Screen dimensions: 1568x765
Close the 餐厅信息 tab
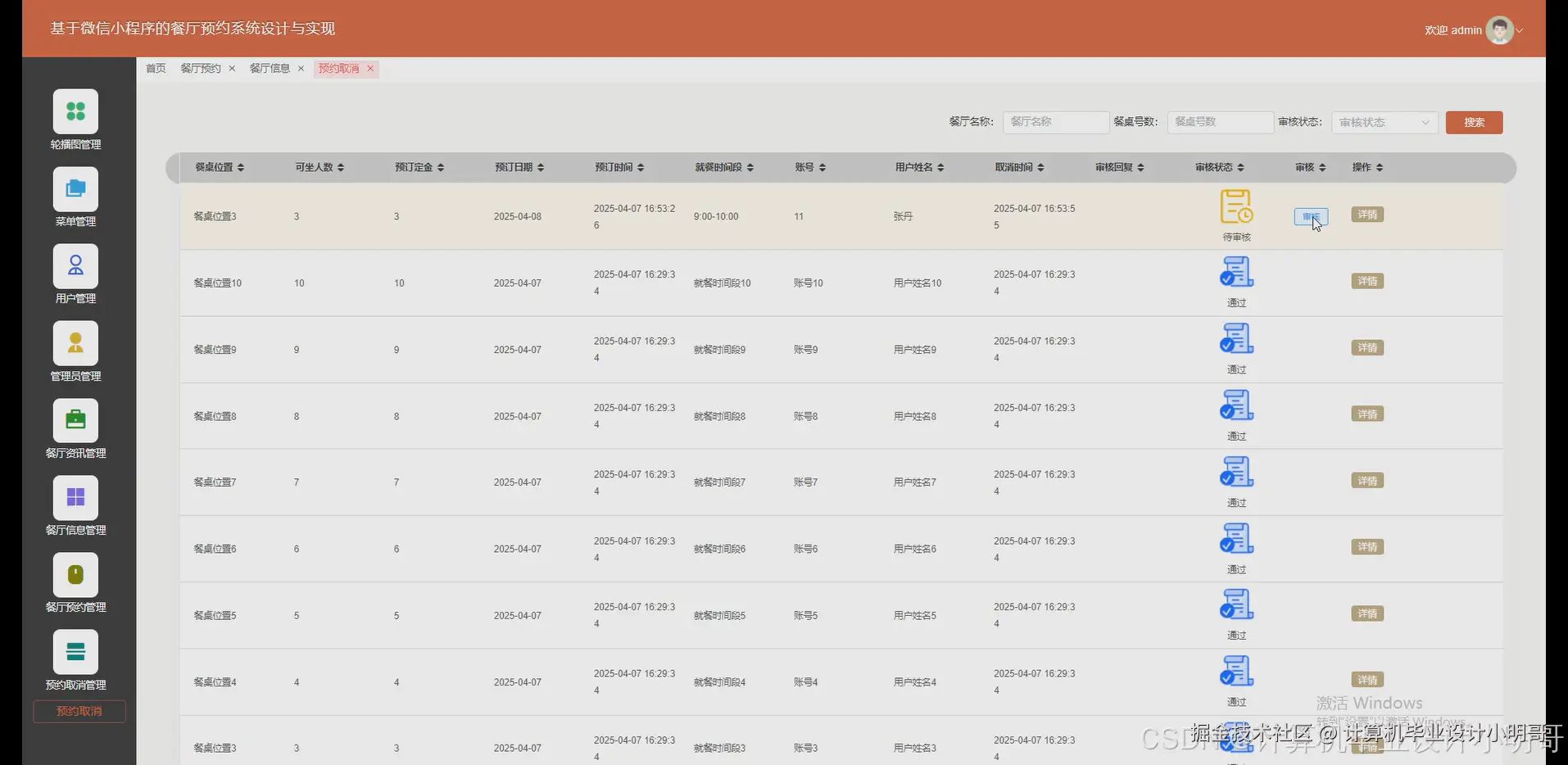301,69
